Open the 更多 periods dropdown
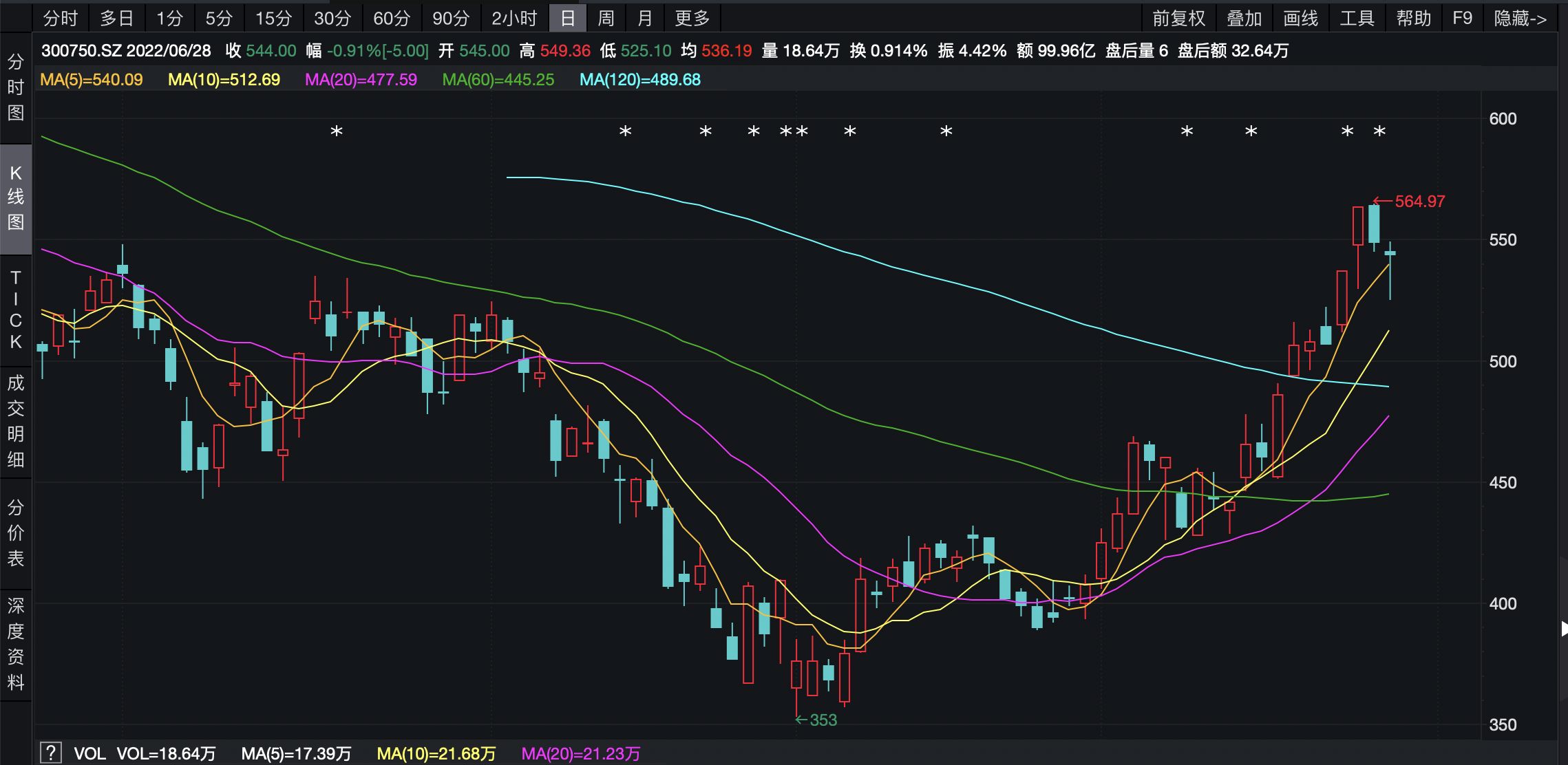This screenshot has width=1568, height=765. click(x=692, y=18)
